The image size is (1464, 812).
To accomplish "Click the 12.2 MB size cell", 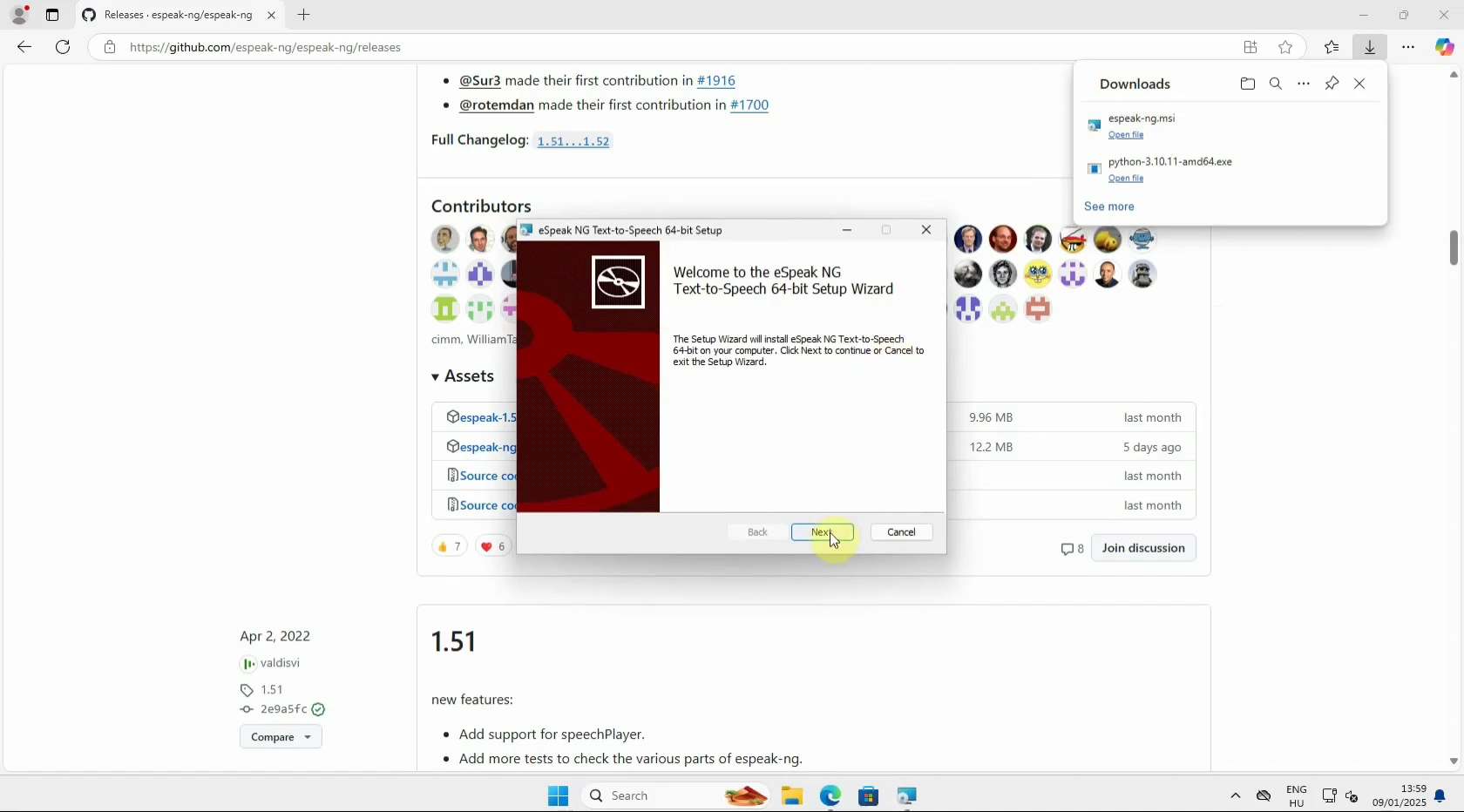I will (x=991, y=447).
